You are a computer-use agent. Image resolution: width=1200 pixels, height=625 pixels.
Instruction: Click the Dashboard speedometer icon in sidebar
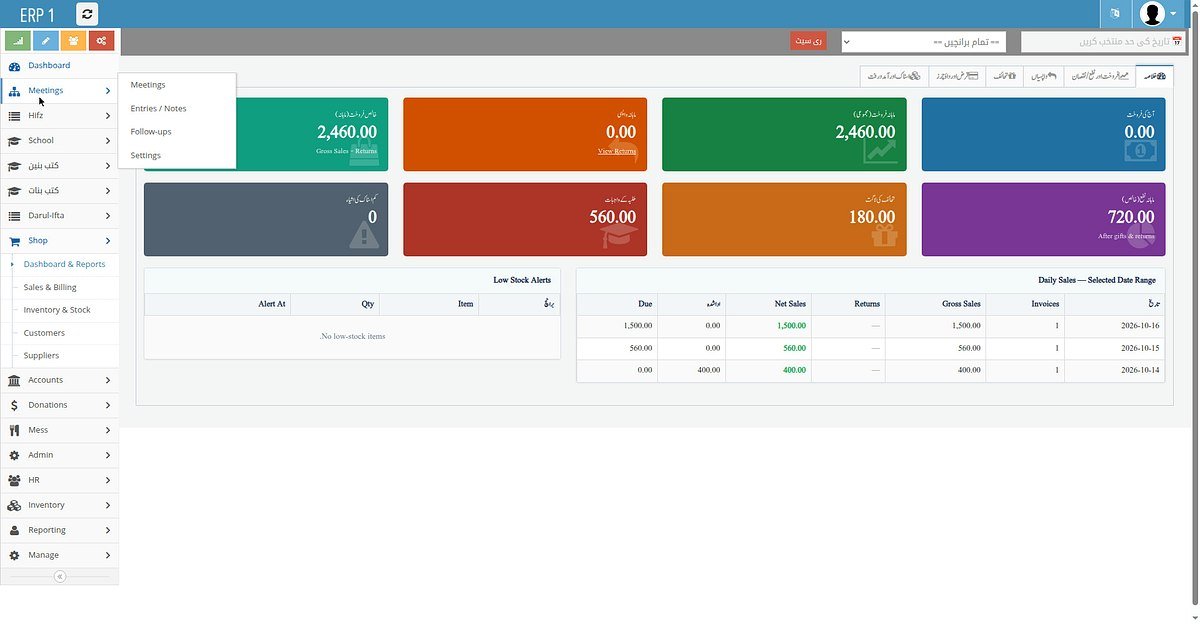point(14,66)
